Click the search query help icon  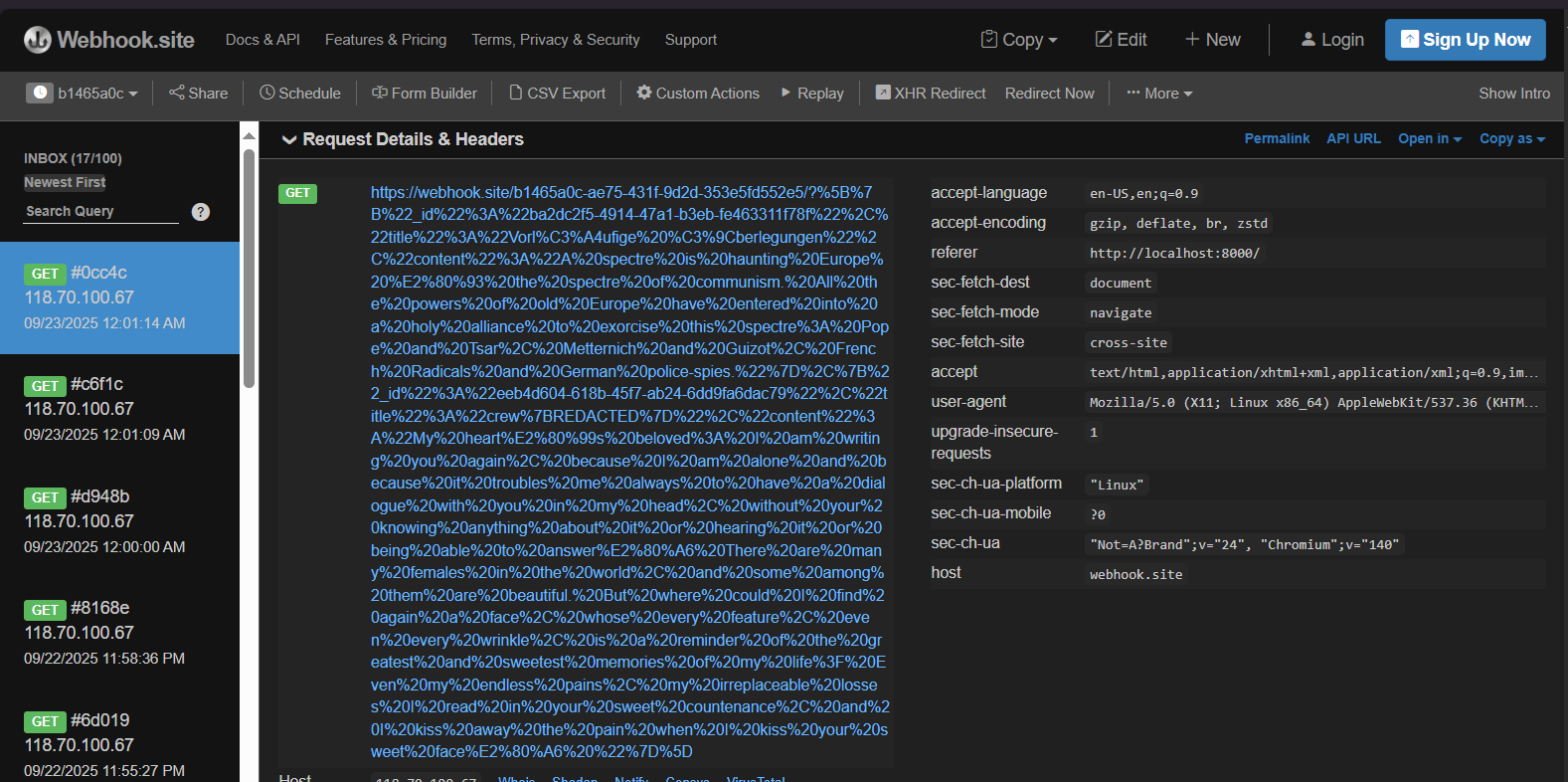click(x=201, y=212)
